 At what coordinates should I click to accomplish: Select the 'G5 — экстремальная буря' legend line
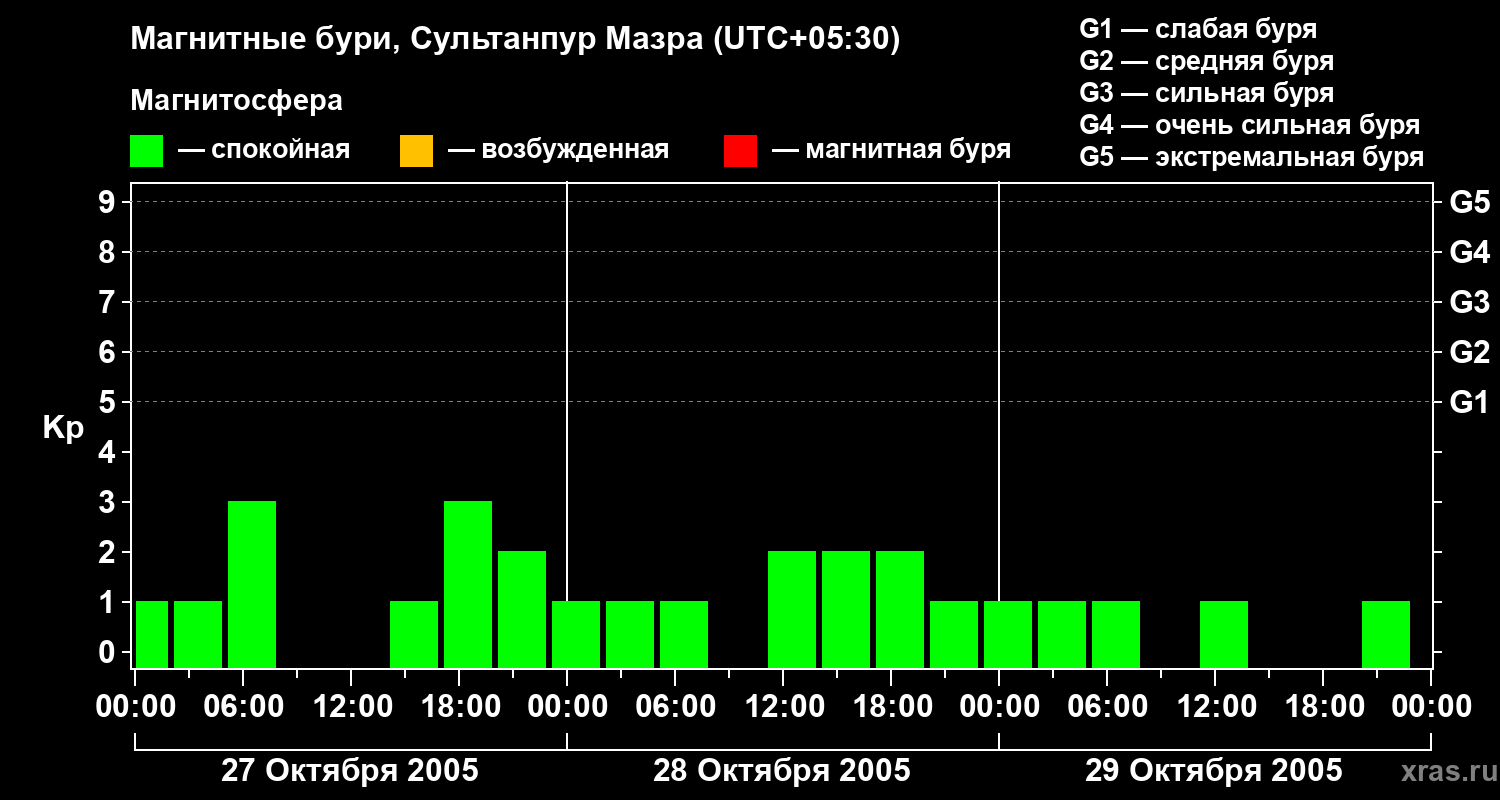1252,157
